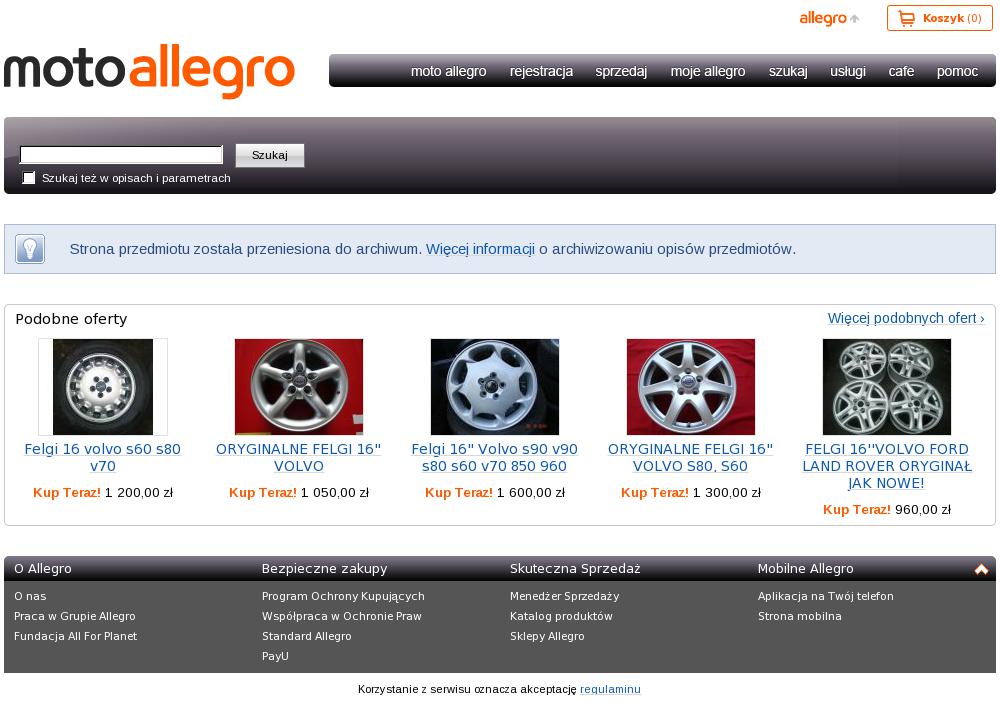Click the lightbulb info icon
This screenshot has height=709, width=1000.
coord(30,249)
